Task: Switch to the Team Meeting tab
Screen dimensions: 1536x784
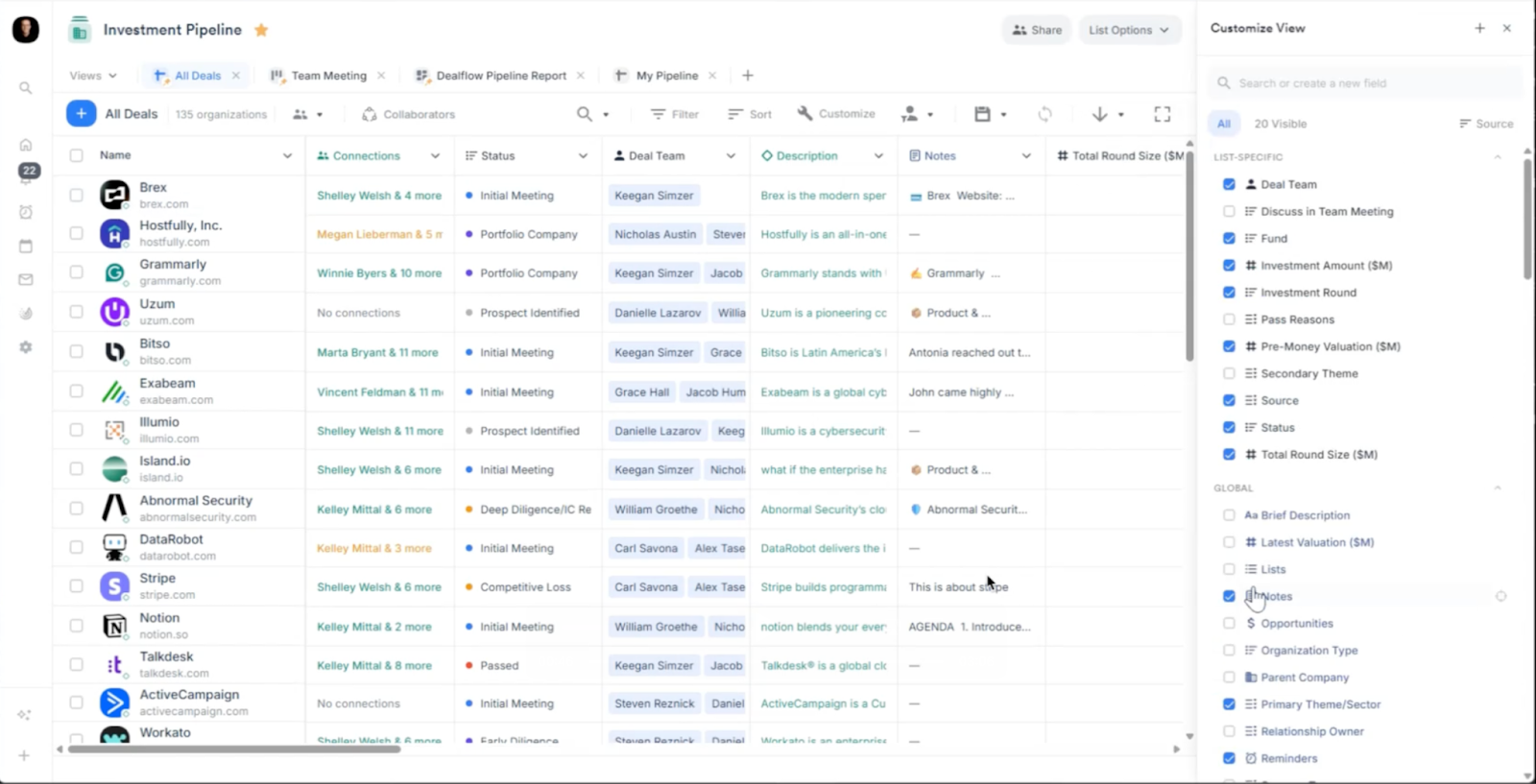Action: pyautogui.click(x=328, y=75)
